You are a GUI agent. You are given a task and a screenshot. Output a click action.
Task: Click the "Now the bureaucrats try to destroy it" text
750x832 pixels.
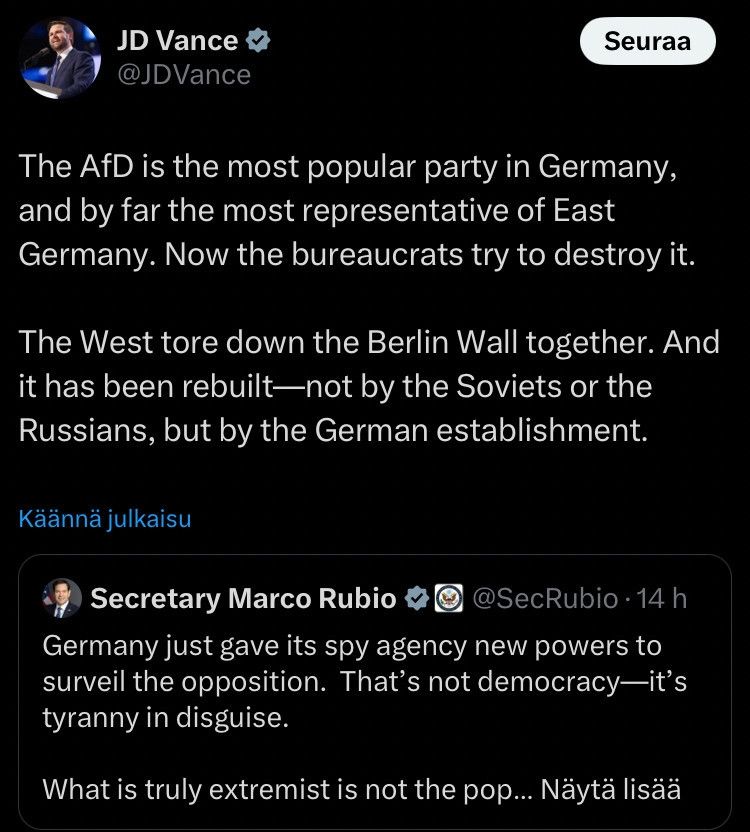click(430, 255)
